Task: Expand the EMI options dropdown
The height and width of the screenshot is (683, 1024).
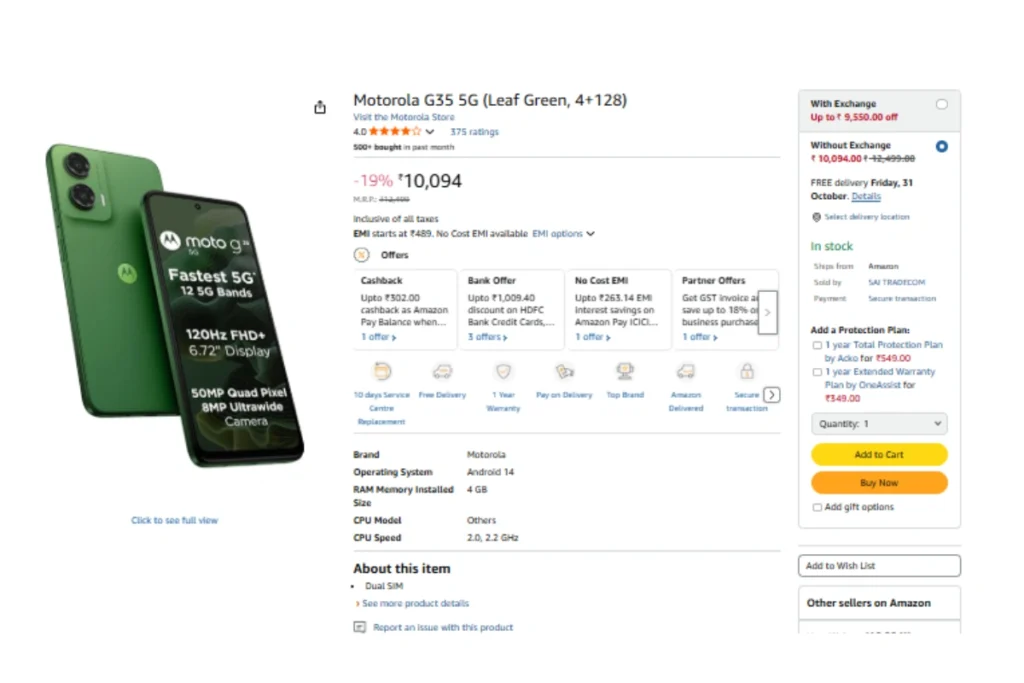Action: coord(563,234)
